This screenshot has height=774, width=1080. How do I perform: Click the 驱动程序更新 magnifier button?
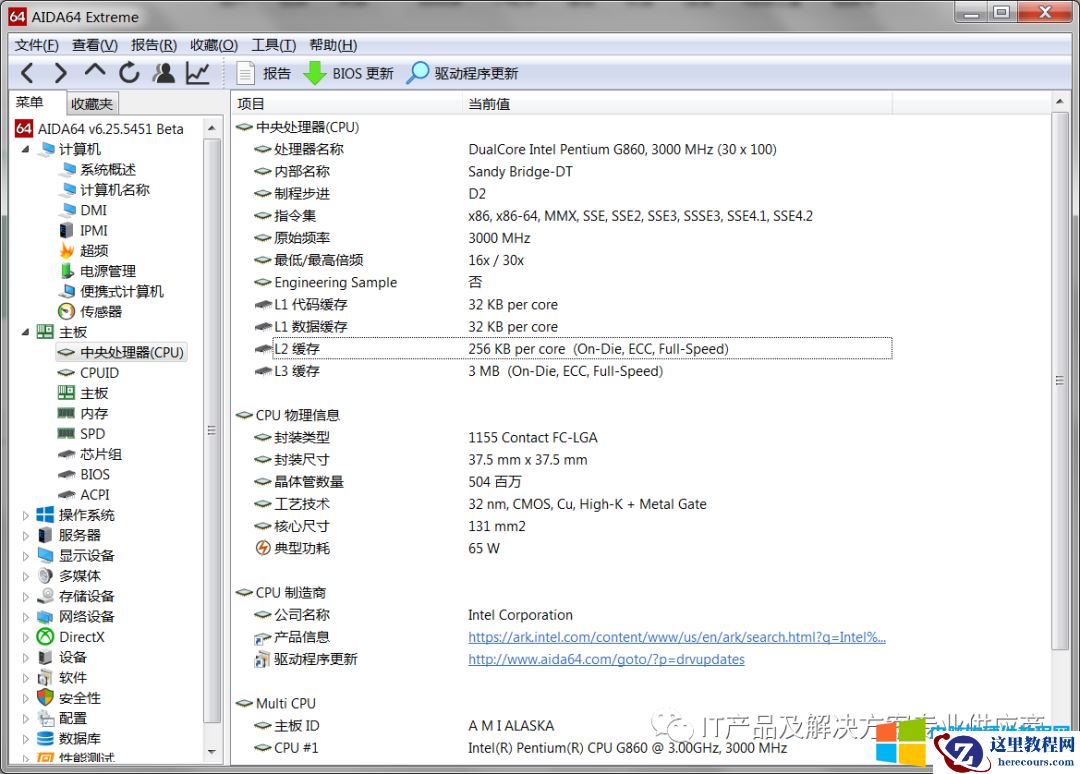(x=462, y=73)
